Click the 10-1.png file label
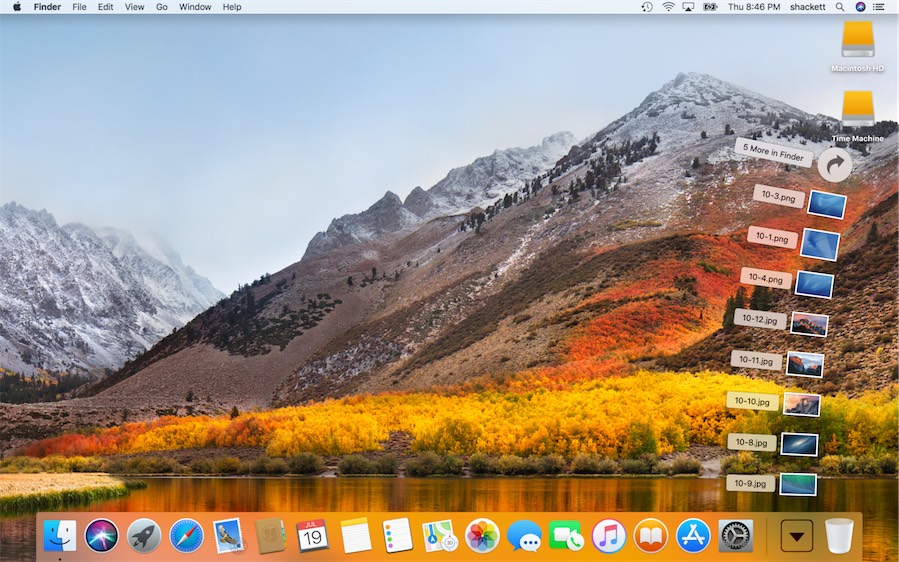Screen dimensions: 899x562 tap(772, 237)
